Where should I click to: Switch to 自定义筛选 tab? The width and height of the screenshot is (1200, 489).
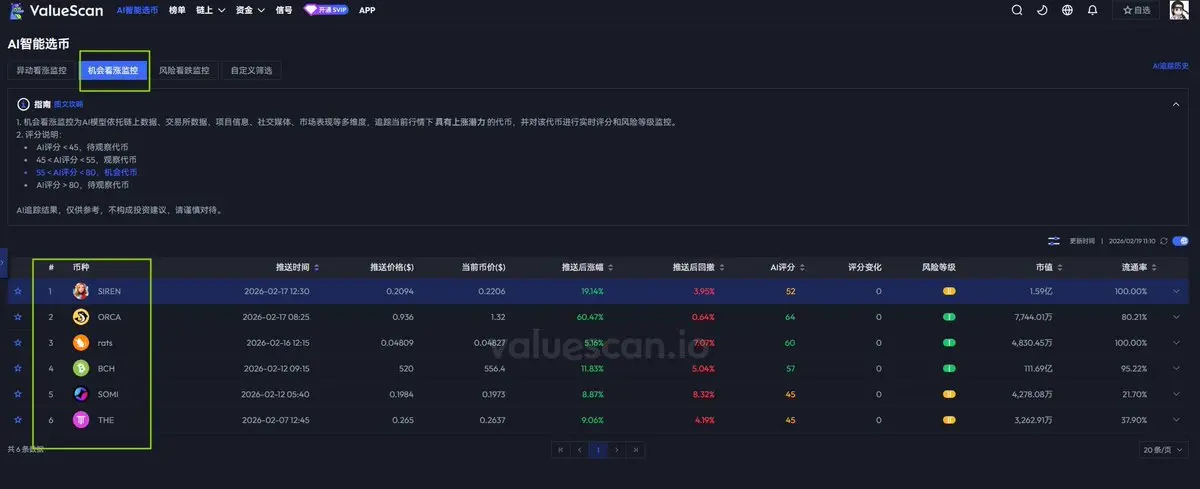click(x=252, y=71)
